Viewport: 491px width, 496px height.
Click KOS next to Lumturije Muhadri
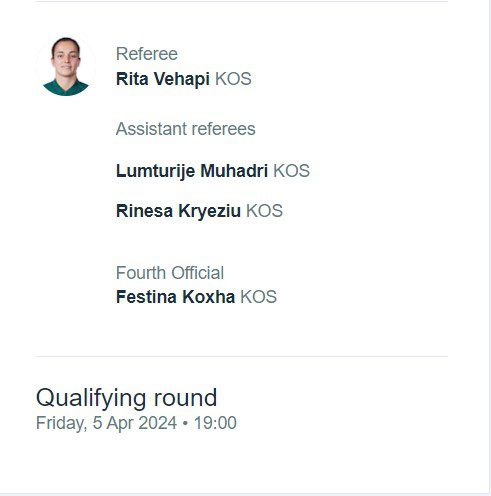click(x=292, y=171)
